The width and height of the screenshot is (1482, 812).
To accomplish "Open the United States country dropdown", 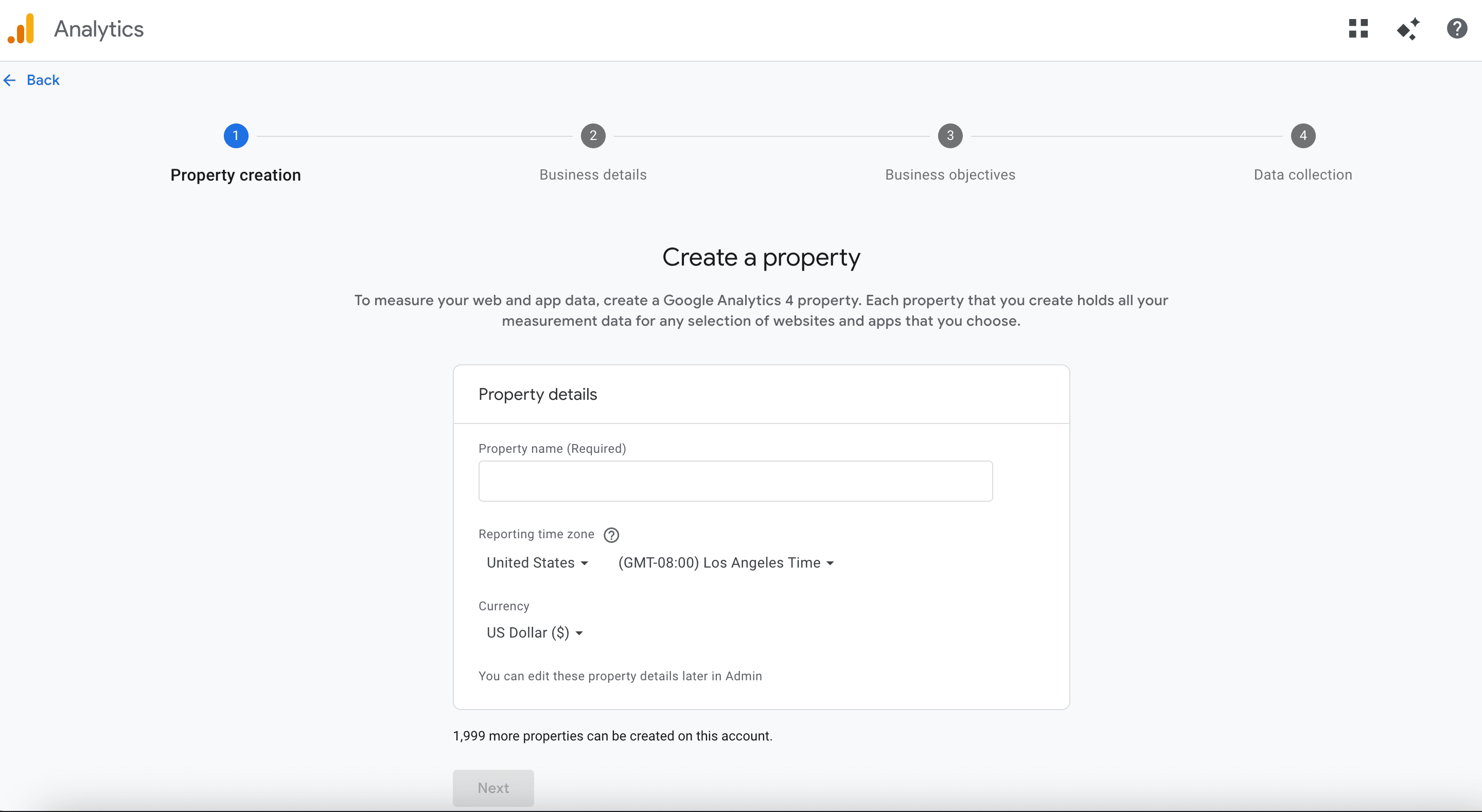I will click(x=537, y=563).
